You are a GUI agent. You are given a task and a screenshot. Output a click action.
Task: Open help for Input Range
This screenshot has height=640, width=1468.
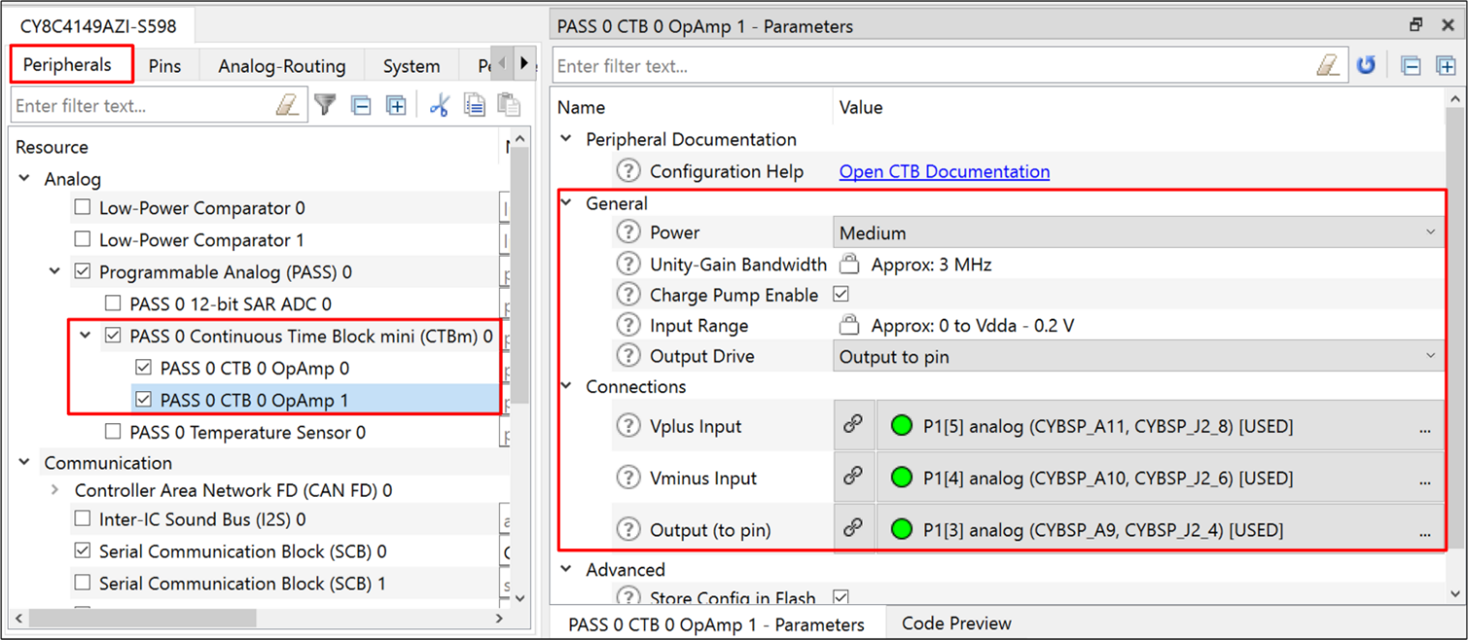point(628,325)
